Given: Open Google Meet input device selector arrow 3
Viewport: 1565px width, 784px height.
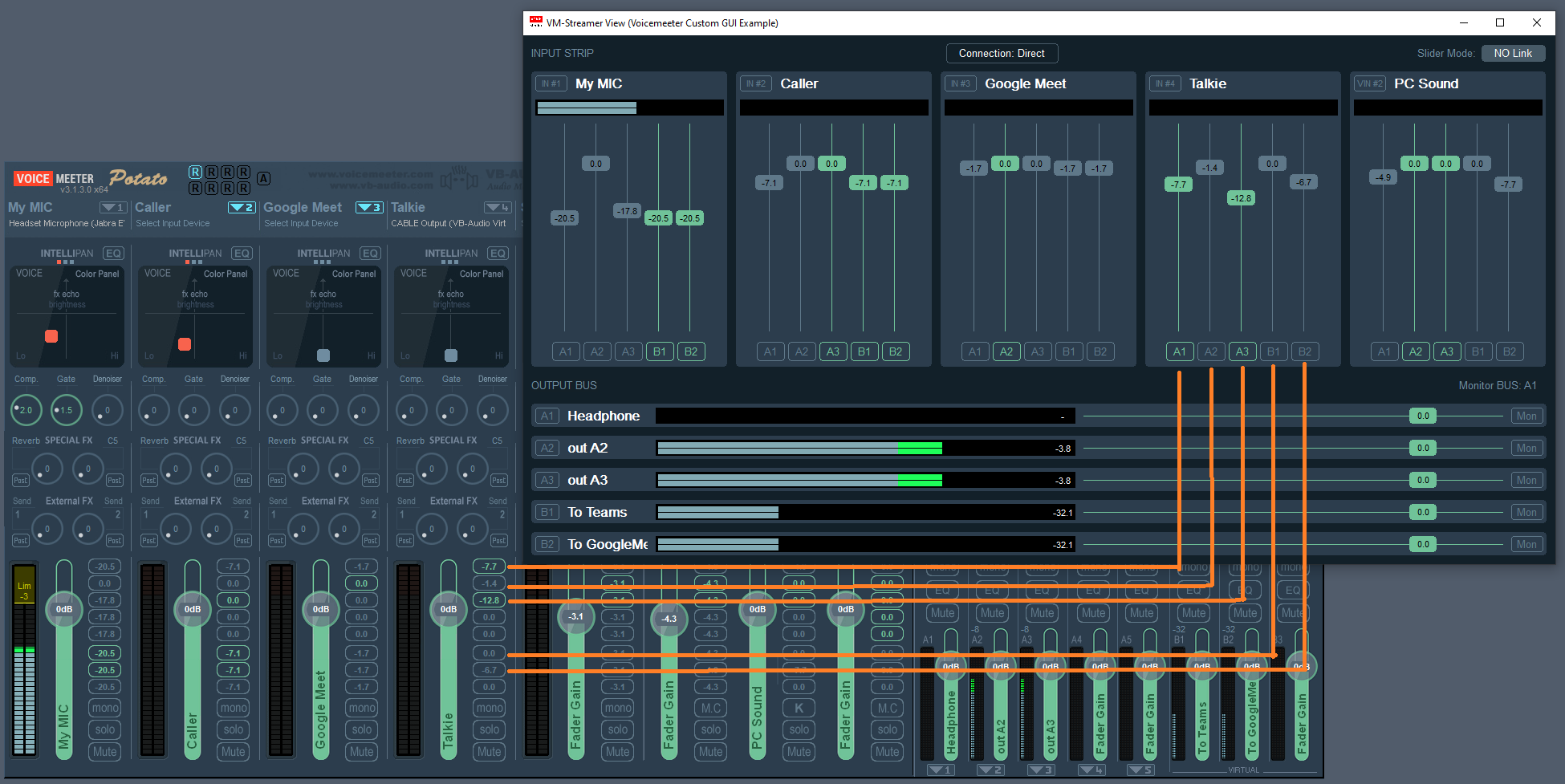Looking at the screenshot, I should click(x=369, y=207).
